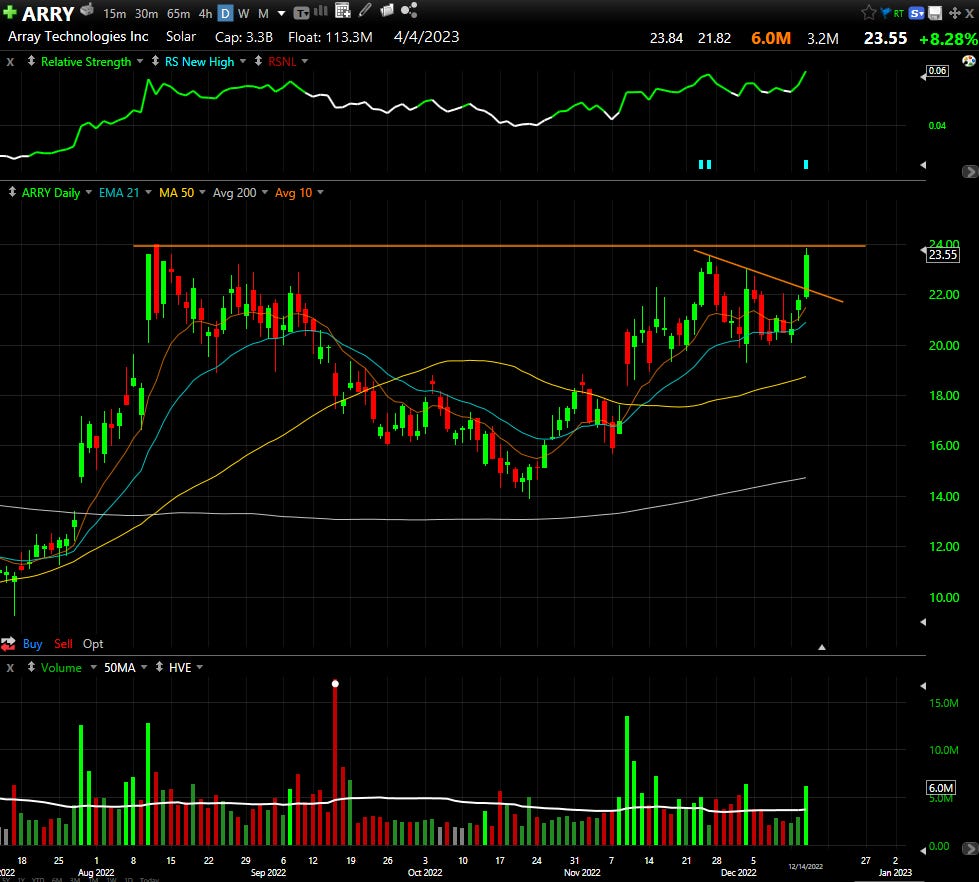Open Avg 200 settings dropdown
Screen dimensions: 979x882
265,192
